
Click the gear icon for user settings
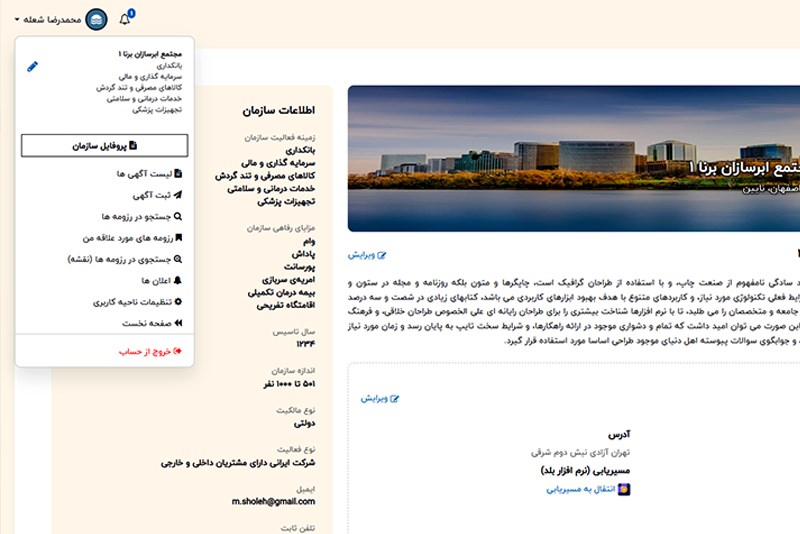pyautogui.click(x=178, y=301)
